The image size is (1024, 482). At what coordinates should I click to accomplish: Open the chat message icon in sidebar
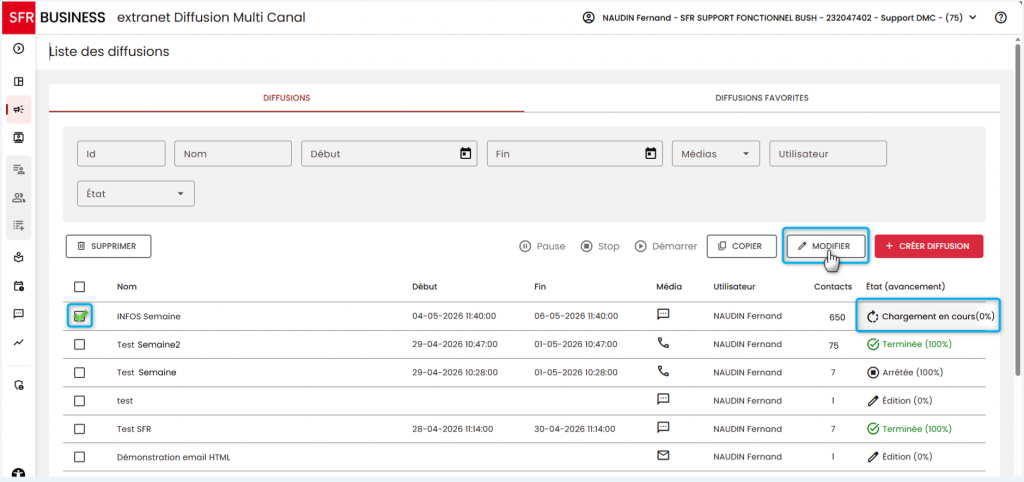(19, 313)
